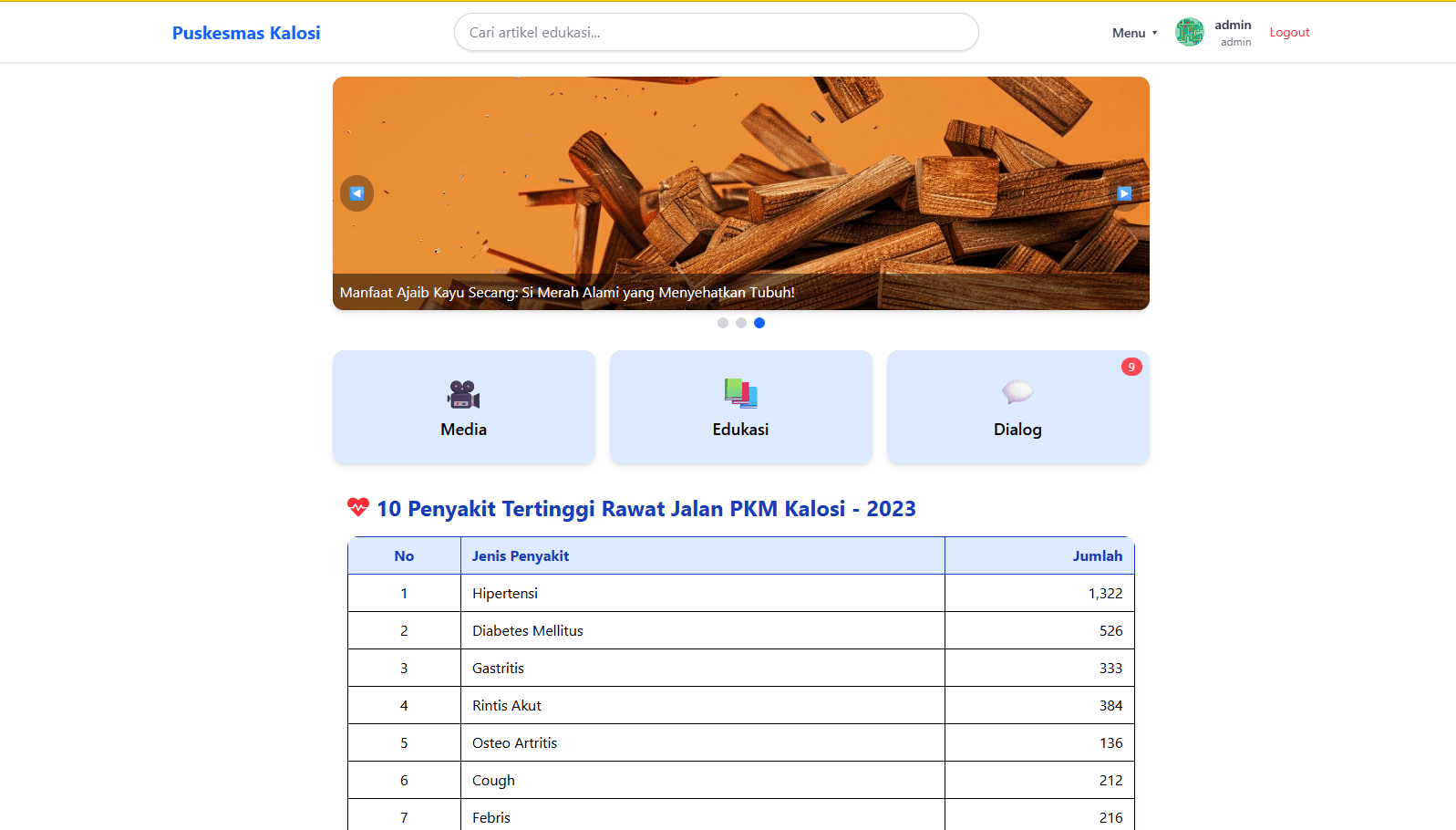The width and height of the screenshot is (1456, 830).
Task: Open the Menu dropdown
Action: click(1134, 33)
